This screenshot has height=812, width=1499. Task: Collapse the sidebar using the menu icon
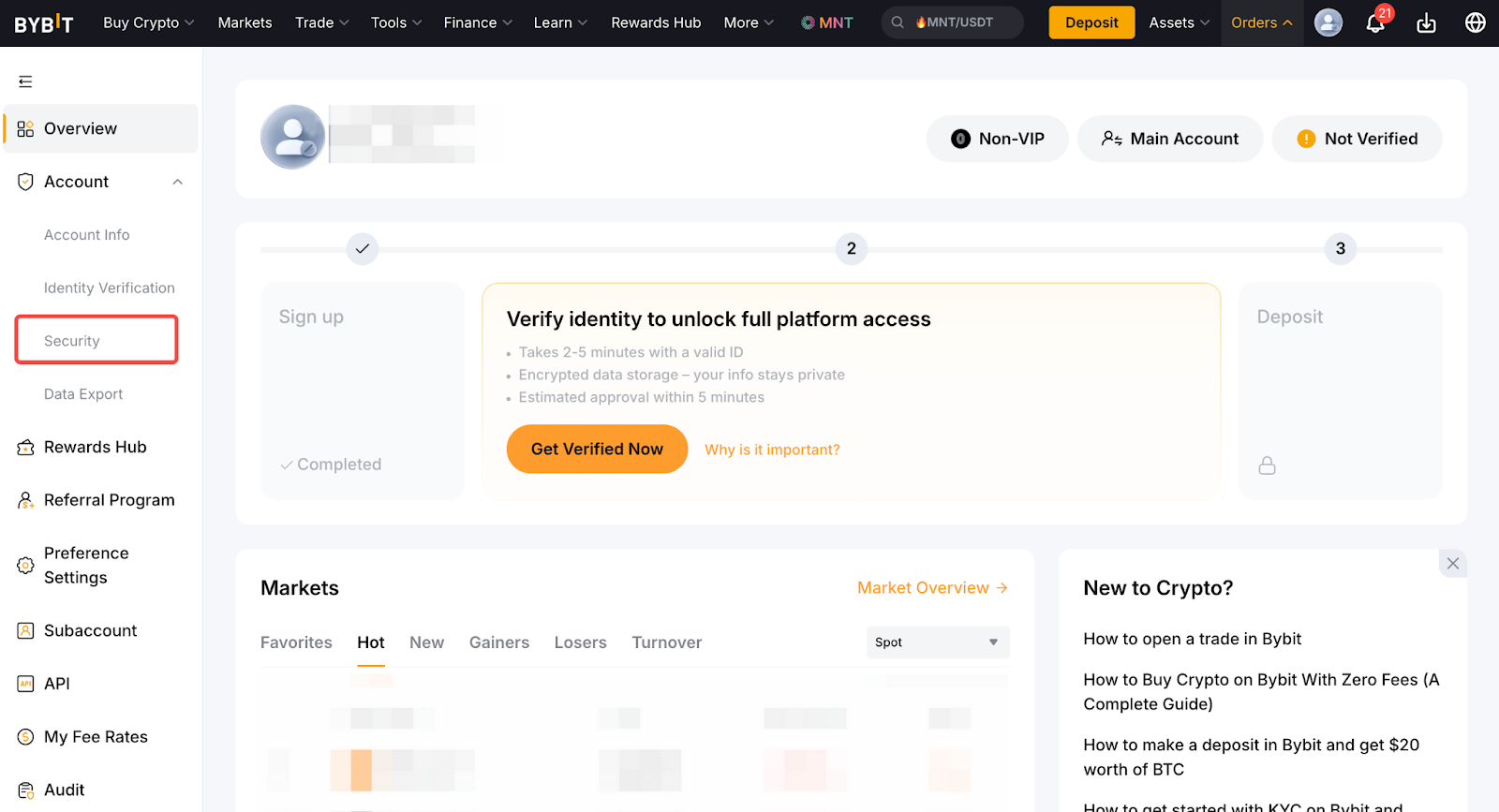click(x=25, y=81)
